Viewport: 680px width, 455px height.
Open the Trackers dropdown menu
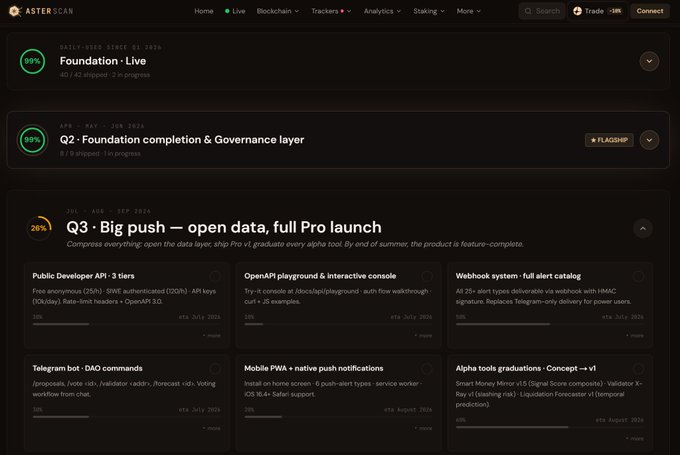click(x=331, y=11)
